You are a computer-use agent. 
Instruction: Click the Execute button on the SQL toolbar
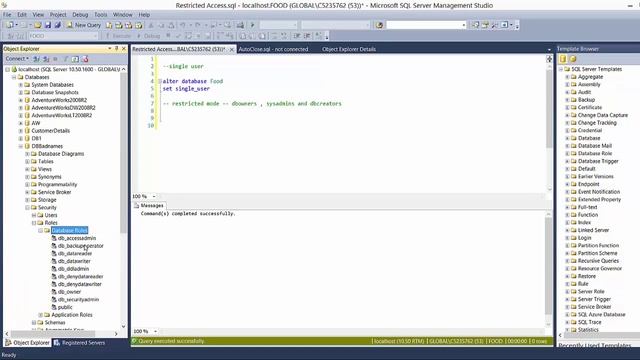(119, 36)
